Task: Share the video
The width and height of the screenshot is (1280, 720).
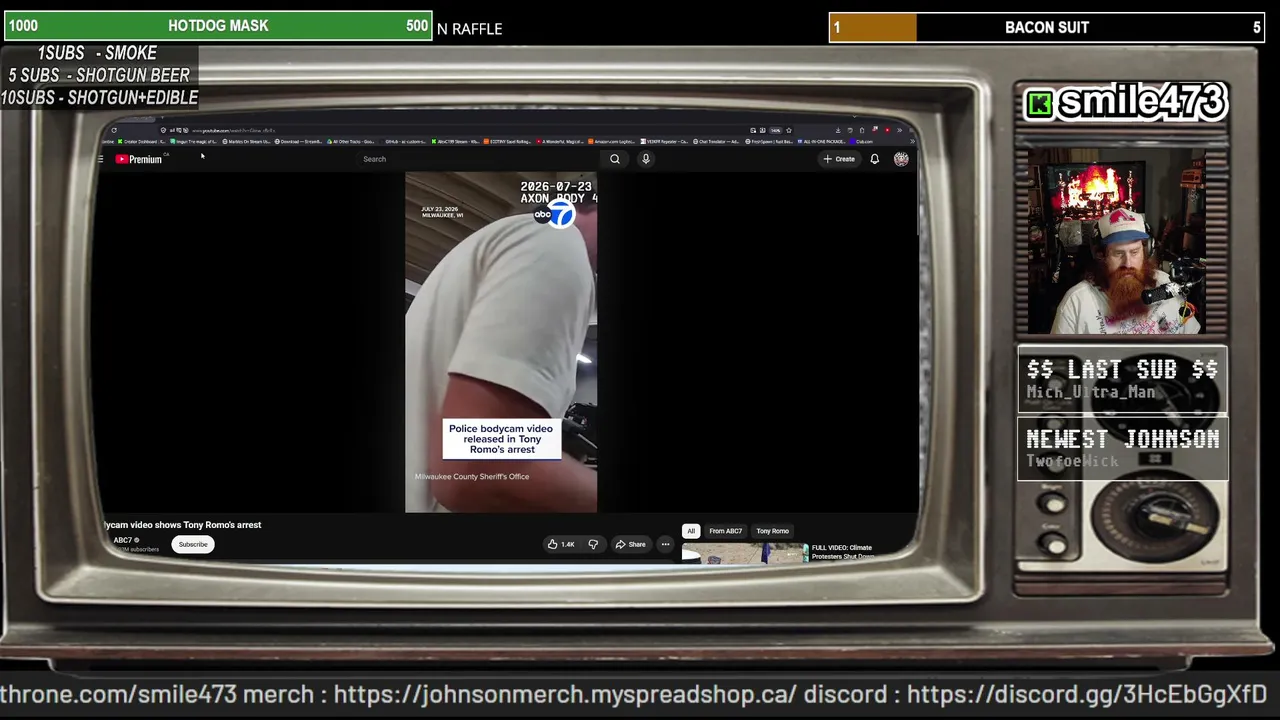Action: coord(631,544)
